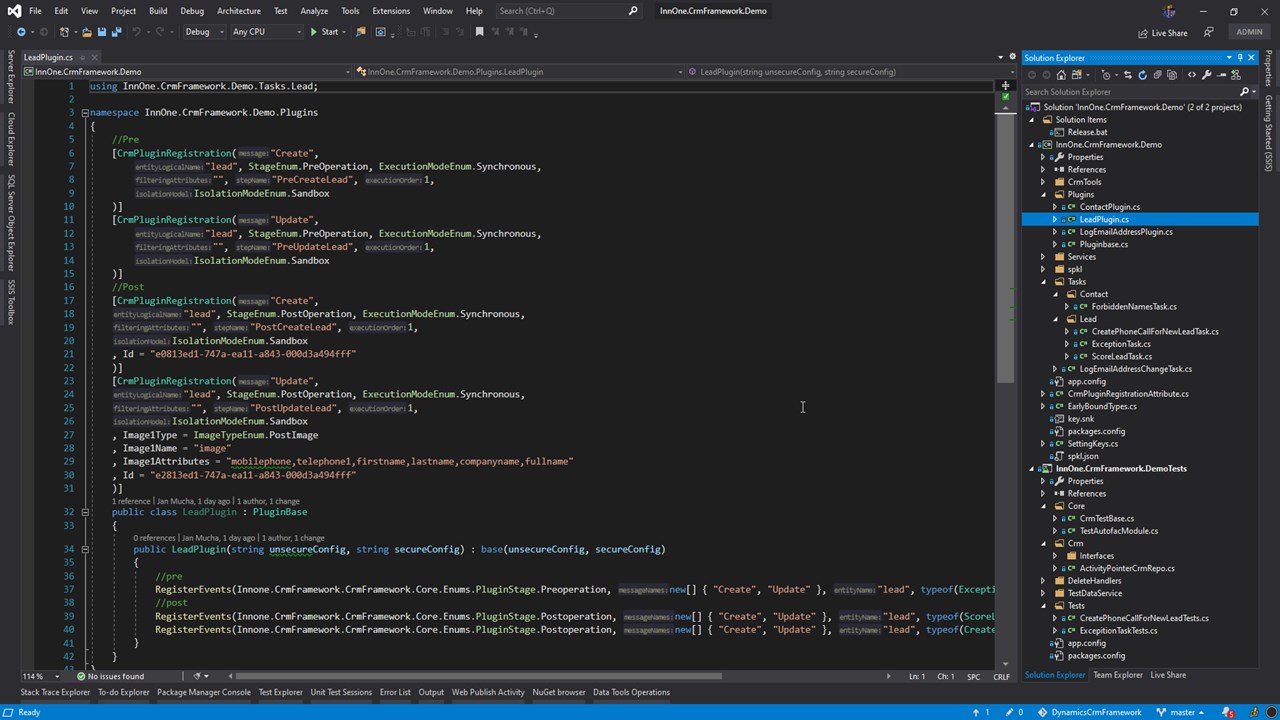This screenshot has height=720, width=1280.
Task: Collapse the LeadPlugin class outline at line 32
Action: 85,512
